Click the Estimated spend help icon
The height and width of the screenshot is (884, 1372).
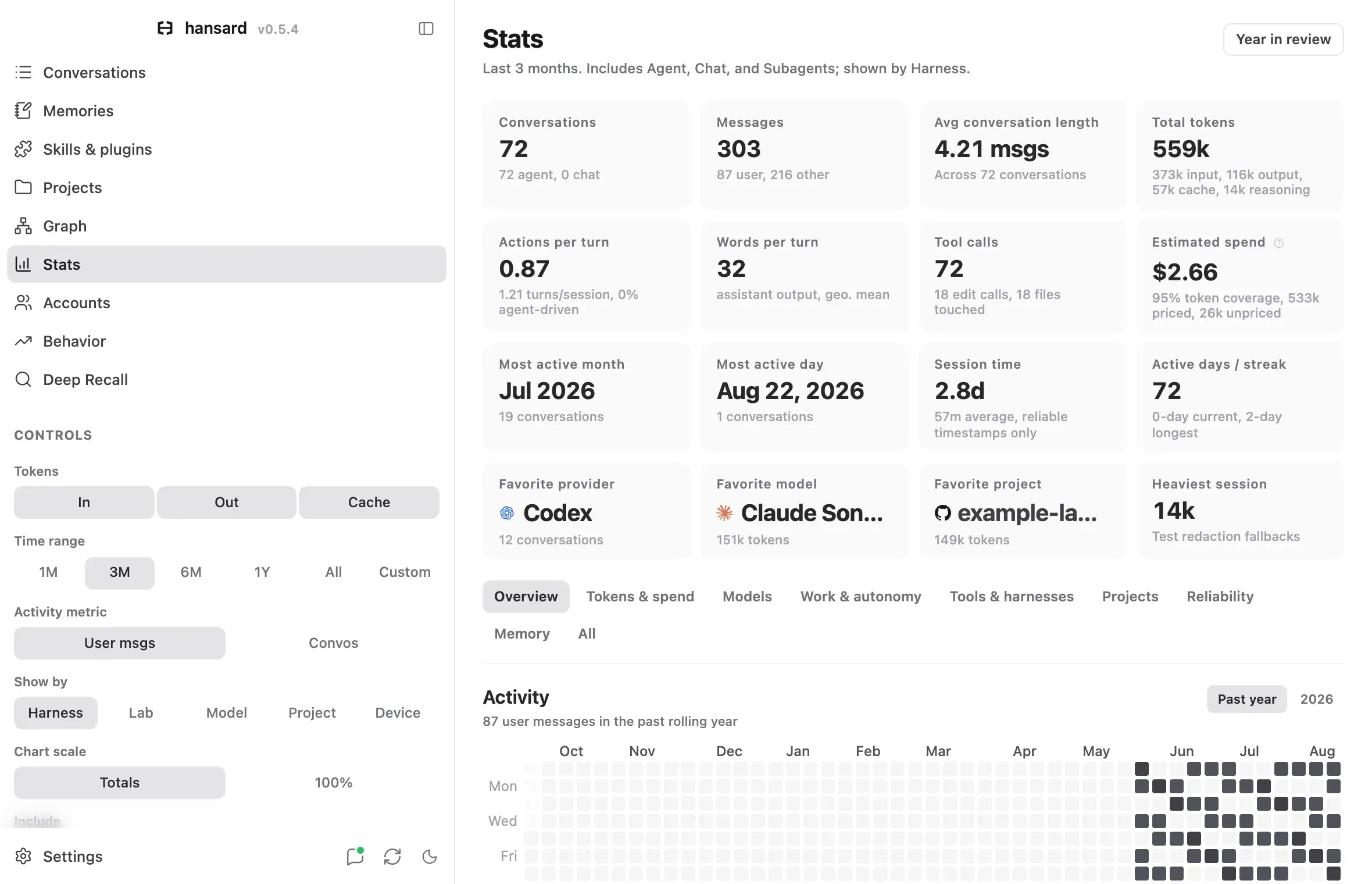coord(1279,243)
